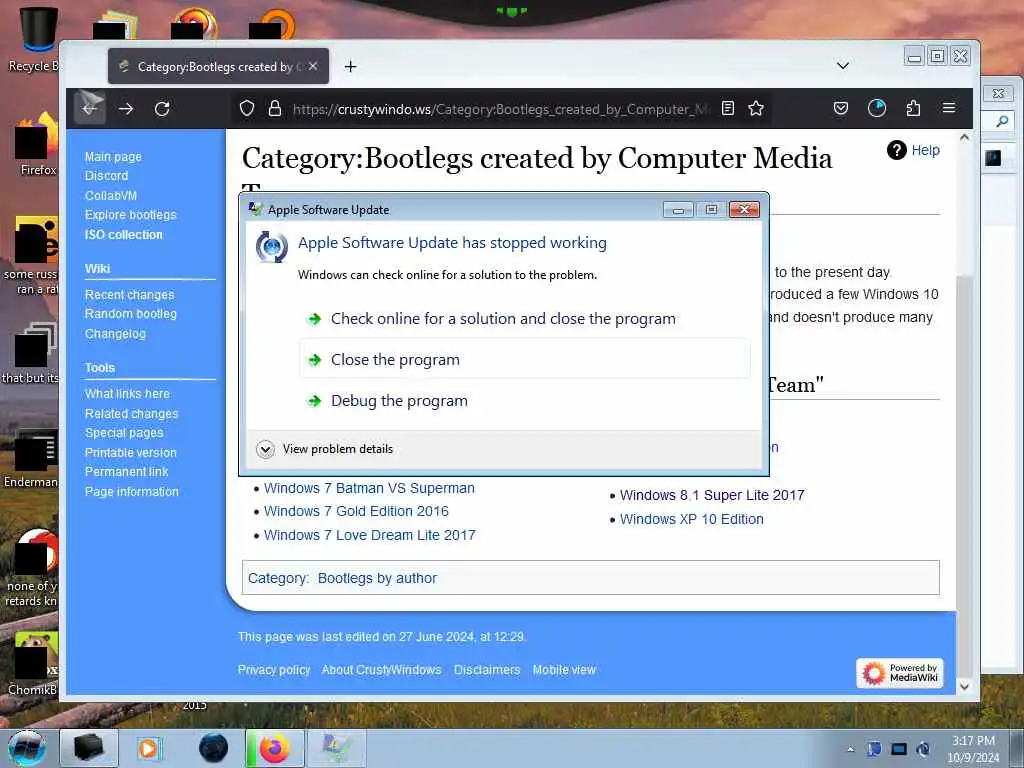
Task: Expand View problem details chevron
Action: coord(265,449)
